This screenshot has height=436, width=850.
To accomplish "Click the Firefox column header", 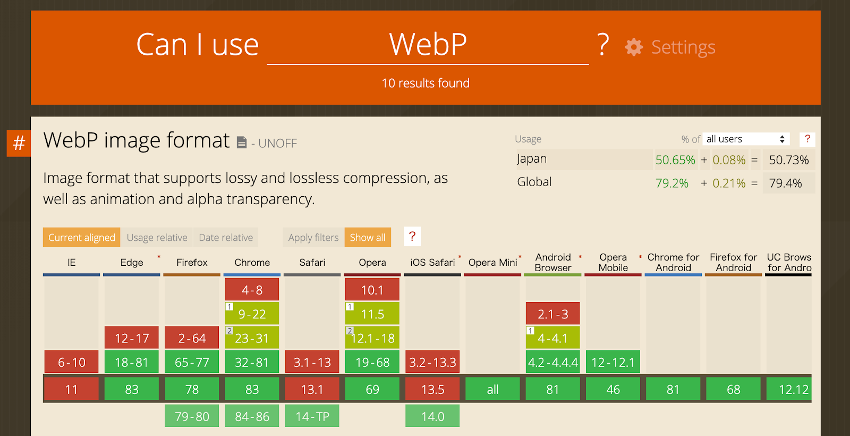I will 192,263.
